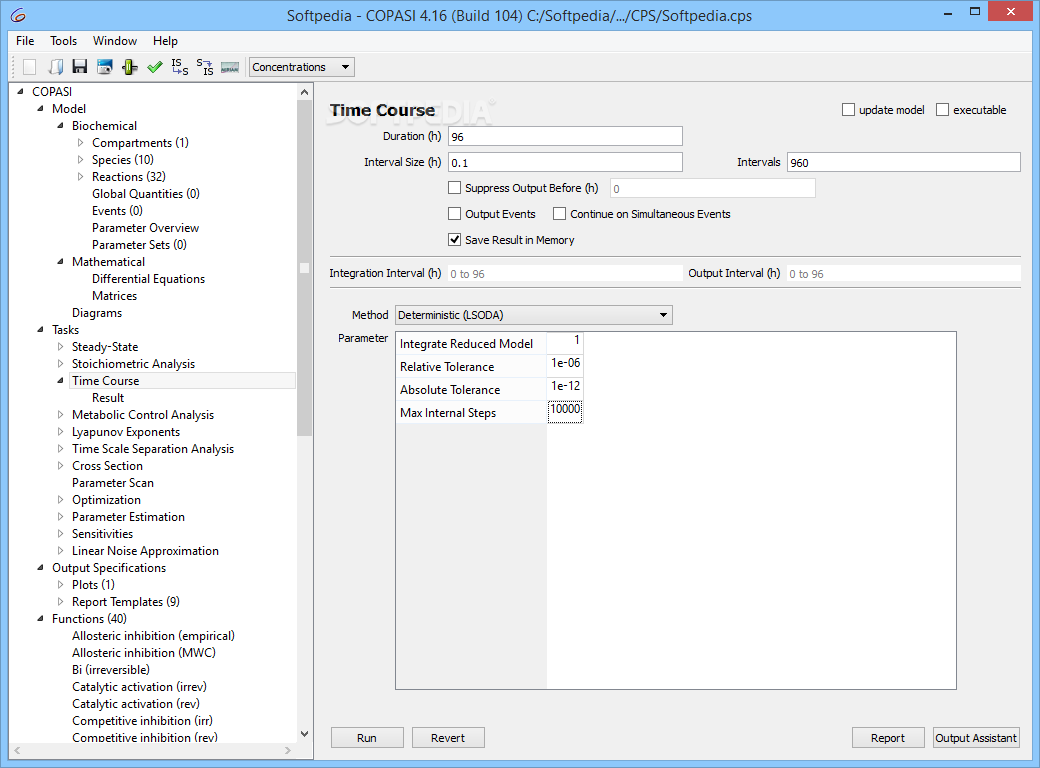Click the Run button

click(367, 737)
